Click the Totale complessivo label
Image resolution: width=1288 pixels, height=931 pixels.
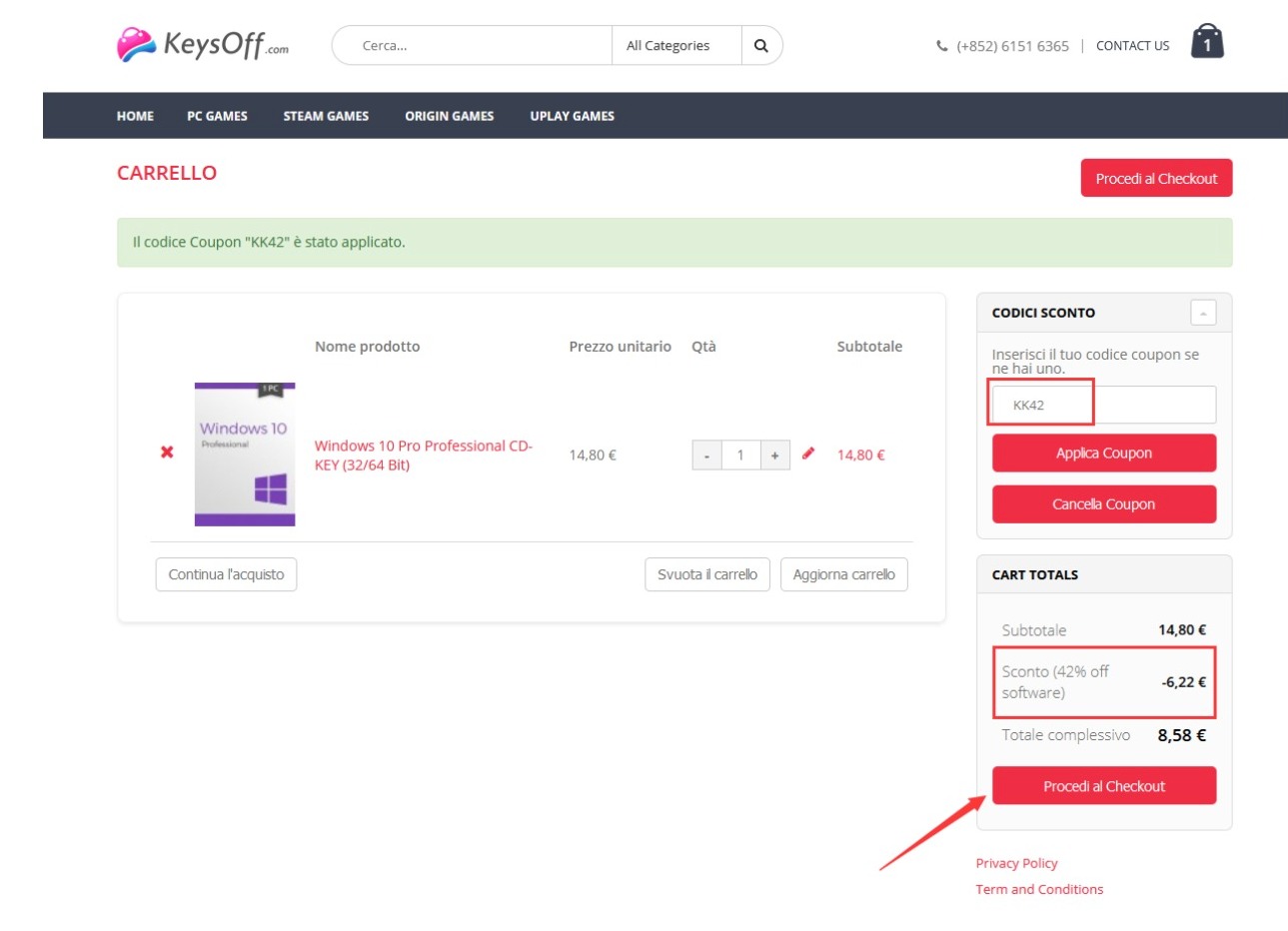click(x=1066, y=735)
